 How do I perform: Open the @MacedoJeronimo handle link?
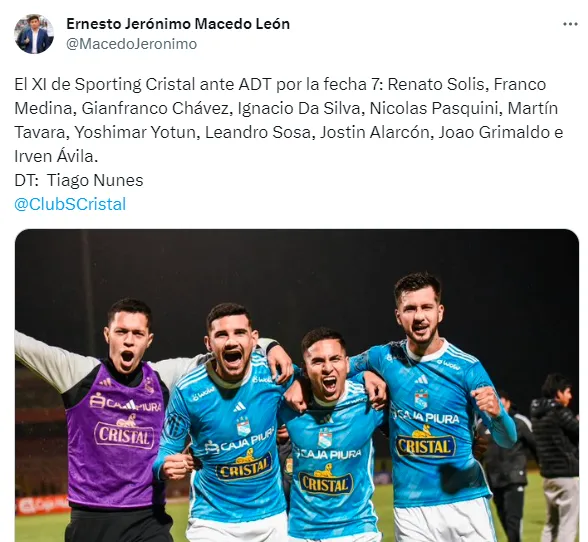[x=132, y=44]
